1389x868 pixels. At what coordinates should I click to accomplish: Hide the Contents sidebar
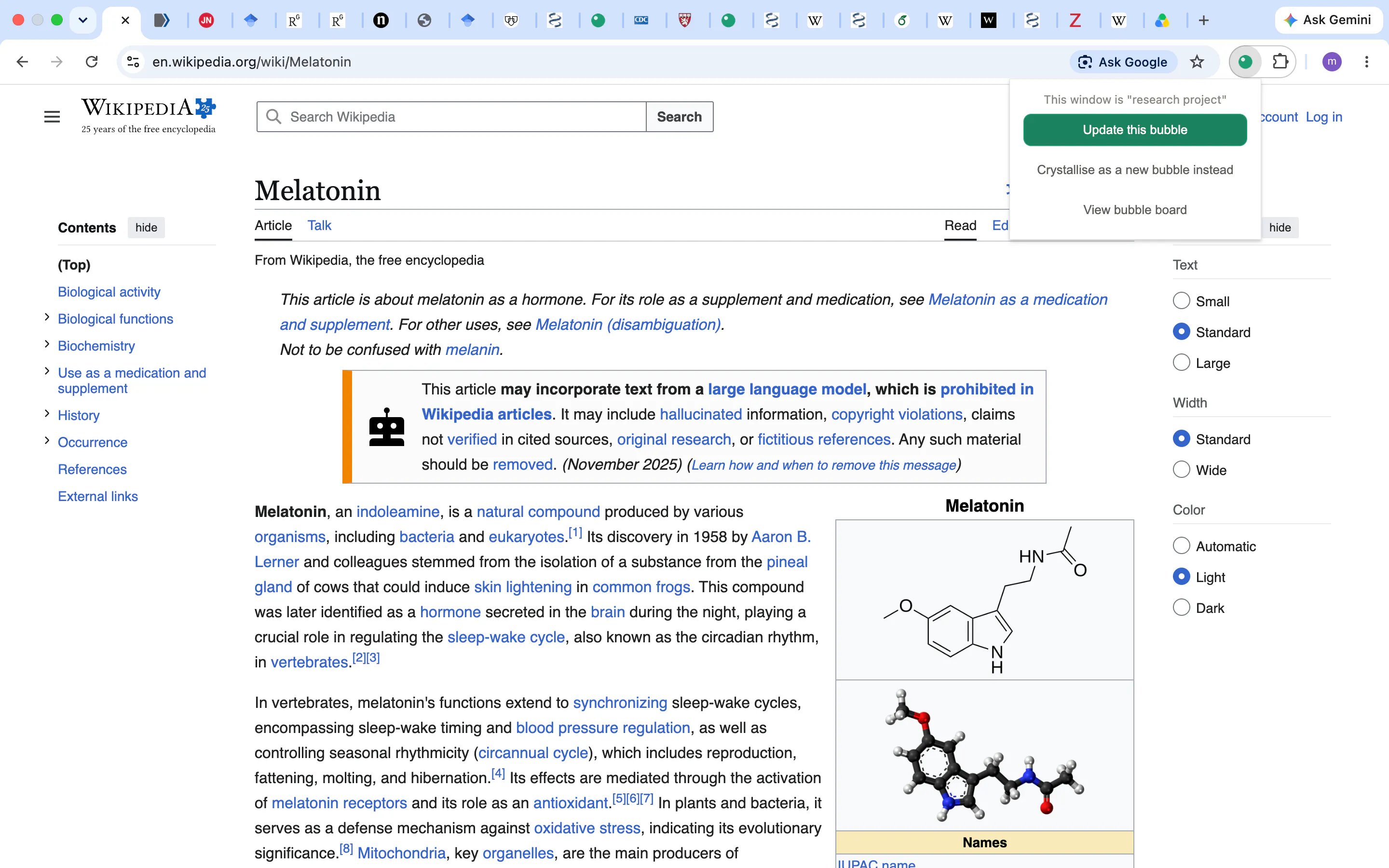146,228
